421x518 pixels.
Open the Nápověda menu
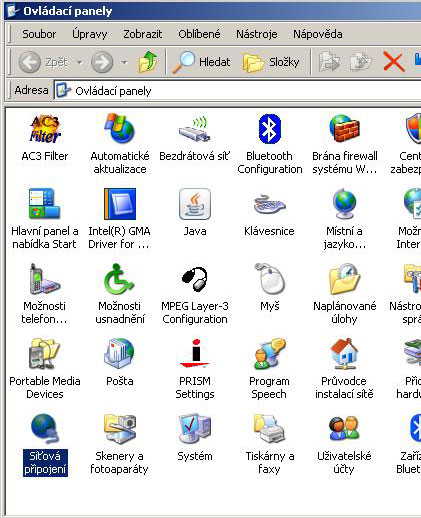tap(318, 34)
